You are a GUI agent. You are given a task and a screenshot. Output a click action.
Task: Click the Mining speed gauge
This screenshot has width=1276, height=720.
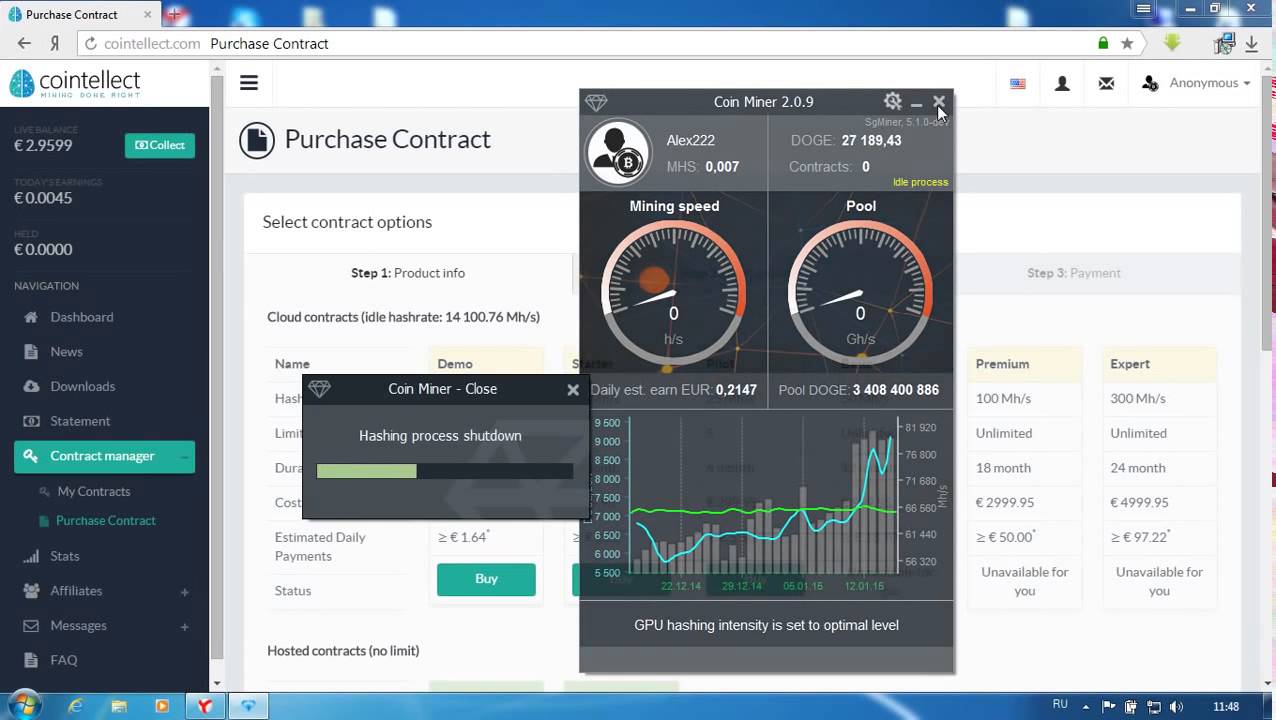coord(674,291)
